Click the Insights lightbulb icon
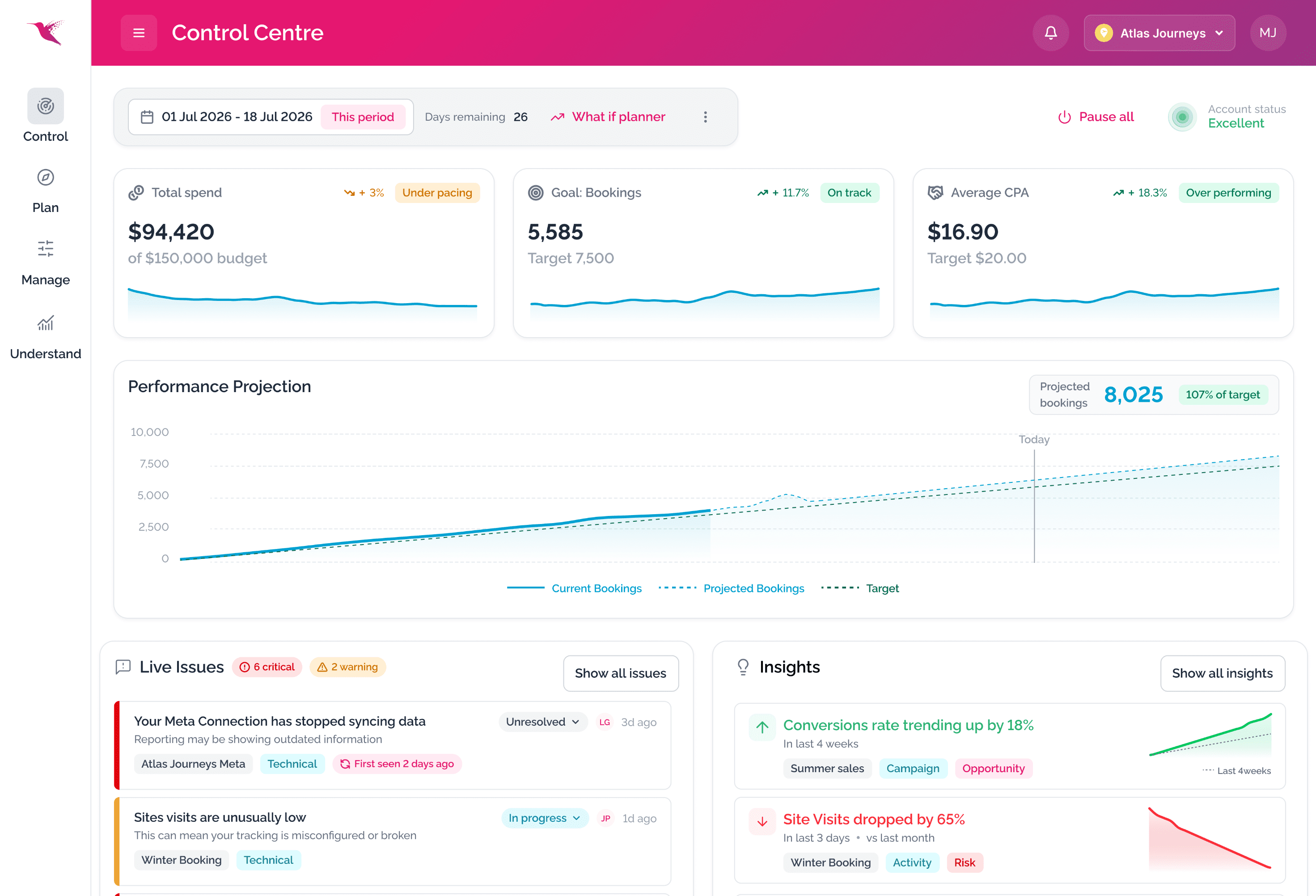Image resolution: width=1316 pixels, height=896 pixels. tap(743, 667)
